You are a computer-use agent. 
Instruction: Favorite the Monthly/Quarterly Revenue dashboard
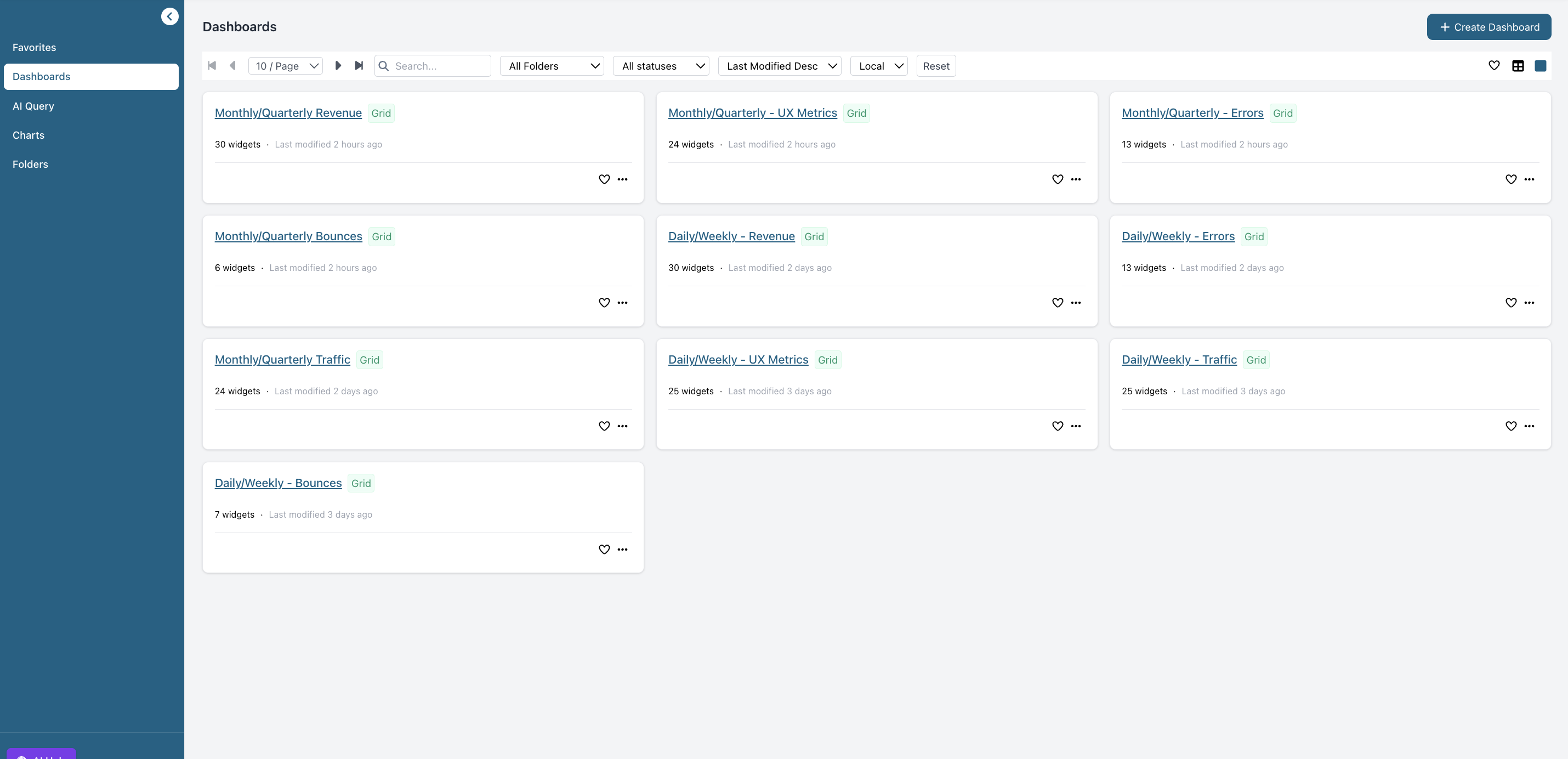coord(604,179)
